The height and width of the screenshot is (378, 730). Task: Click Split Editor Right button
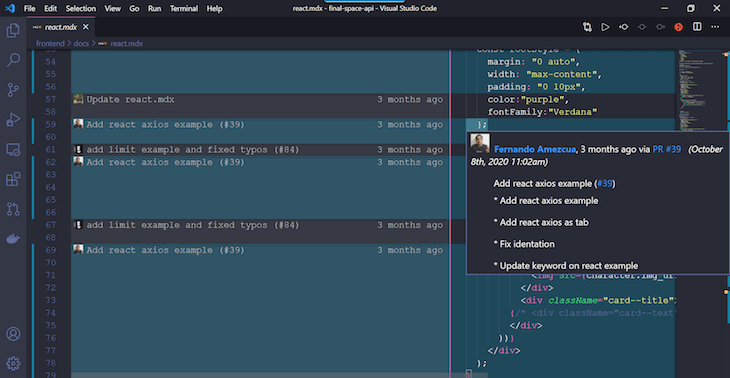click(x=697, y=27)
